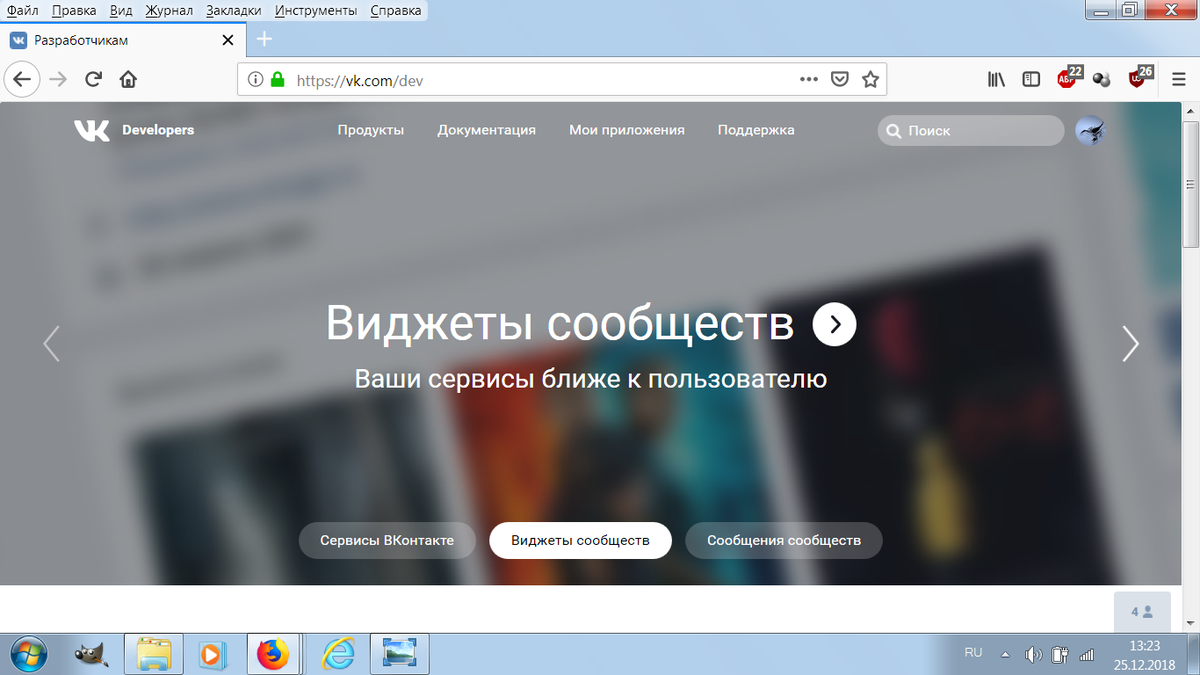Click the green padlock security icon
The height and width of the screenshot is (675, 1200).
pyautogui.click(x=278, y=79)
